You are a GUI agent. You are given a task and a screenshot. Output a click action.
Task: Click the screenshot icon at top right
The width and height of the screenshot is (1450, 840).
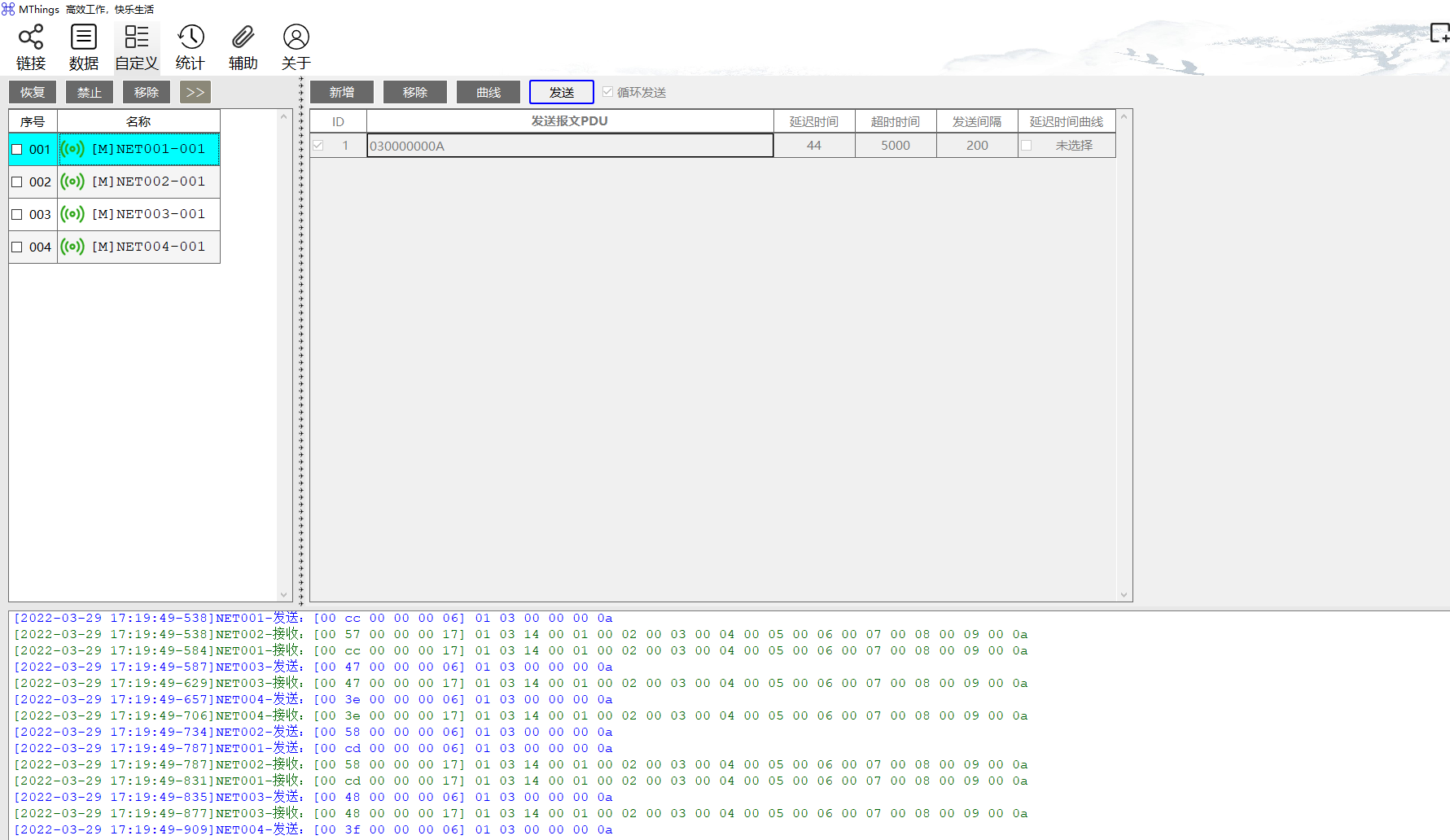pos(1439,33)
